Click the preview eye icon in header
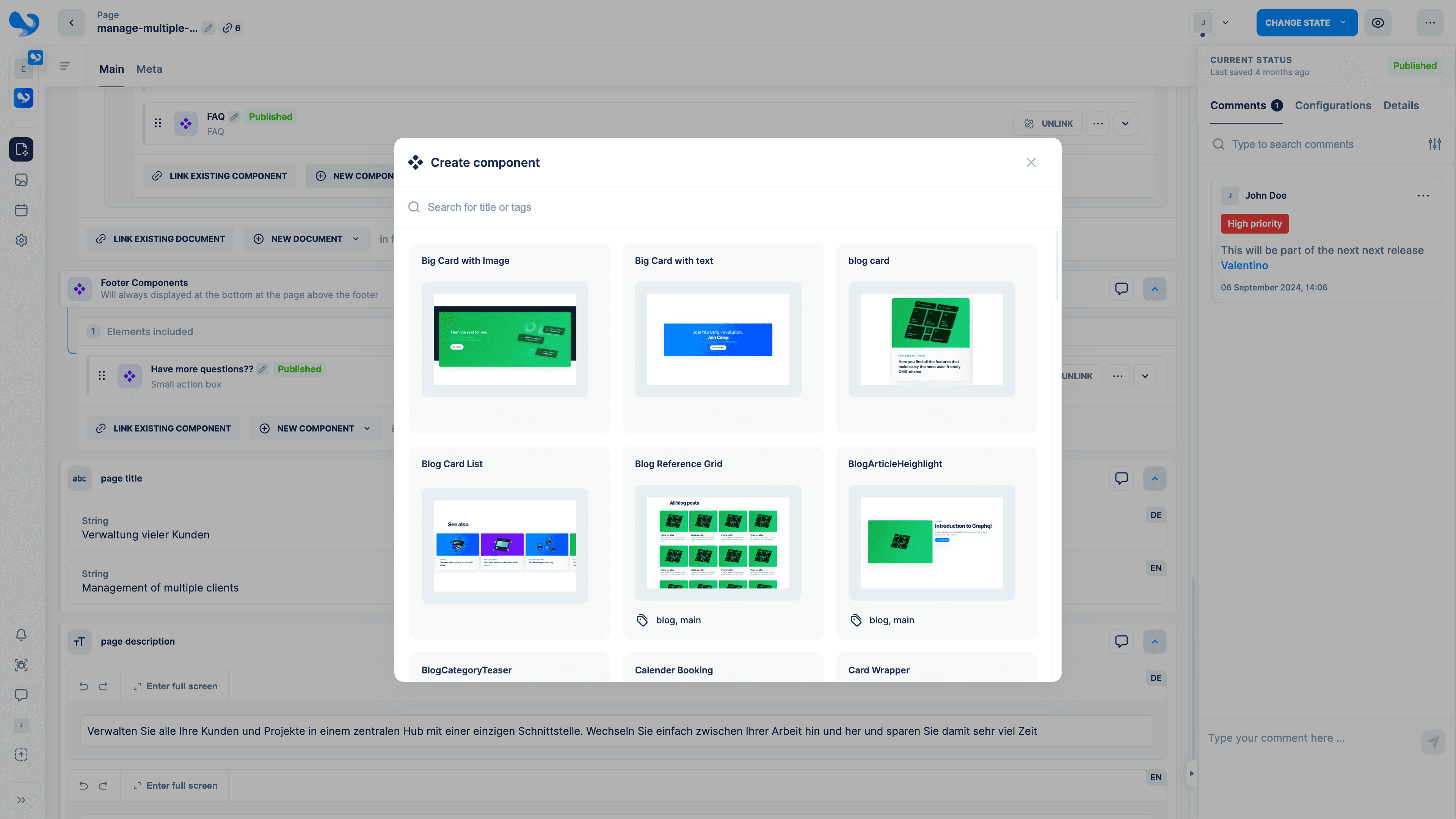1456x819 pixels. (x=1378, y=23)
